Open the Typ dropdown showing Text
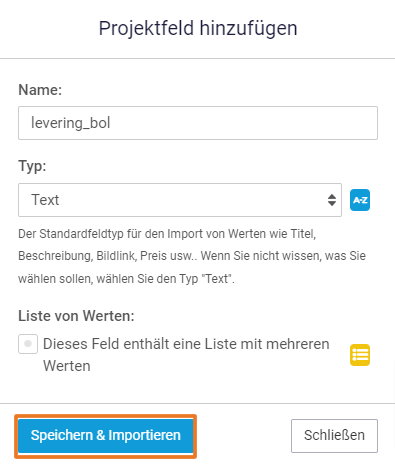 point(180,200)
